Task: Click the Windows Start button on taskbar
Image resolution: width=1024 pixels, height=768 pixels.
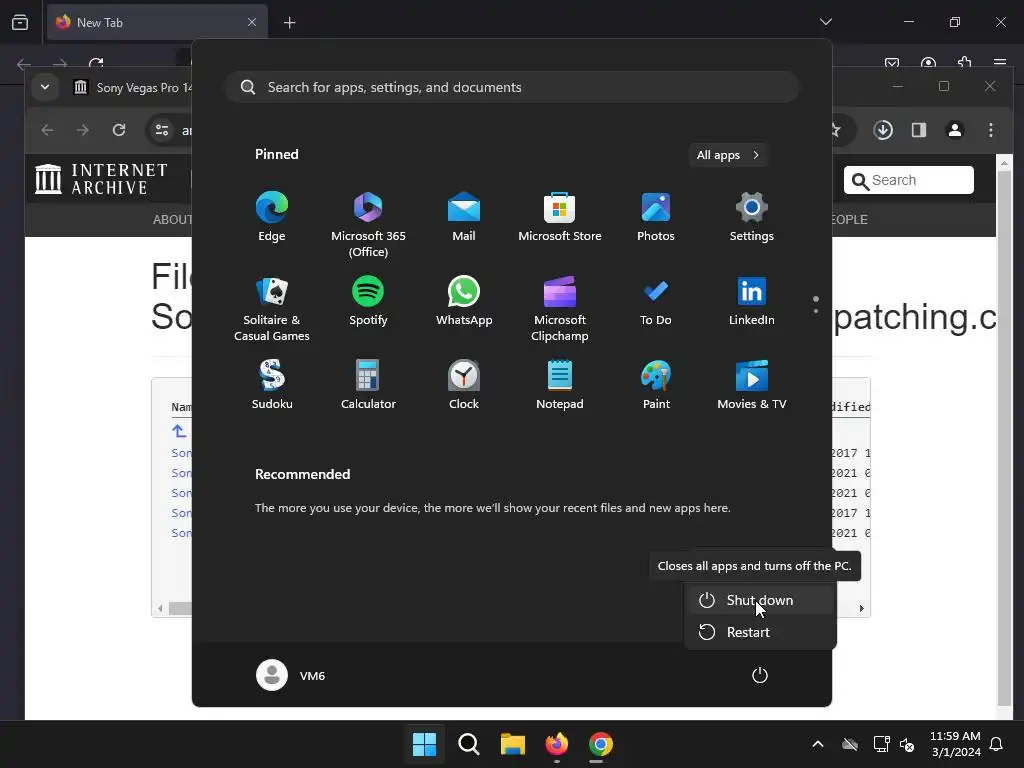Action: point(424,744)
